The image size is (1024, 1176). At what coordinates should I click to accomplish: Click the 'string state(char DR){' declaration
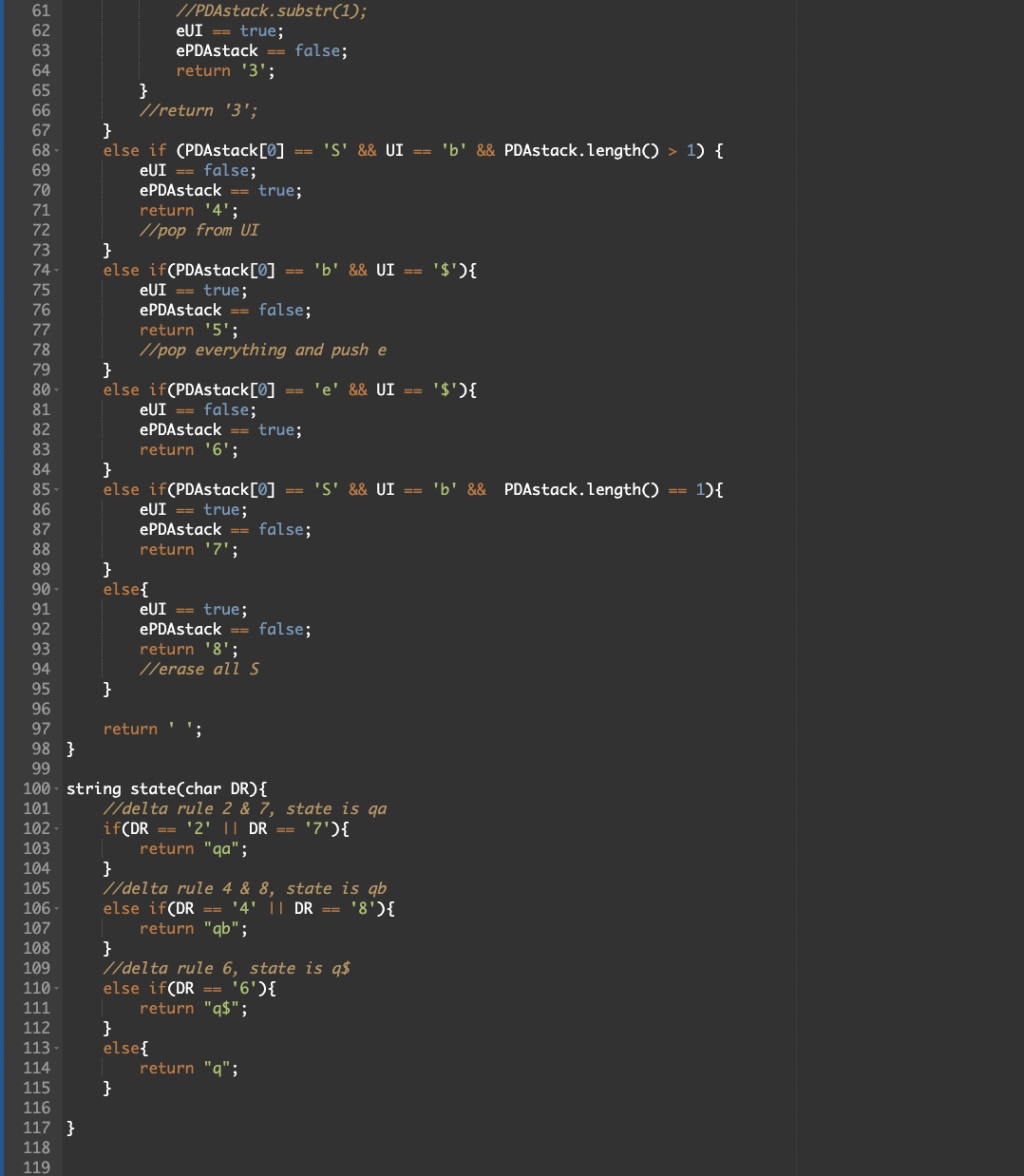point(167,788)
